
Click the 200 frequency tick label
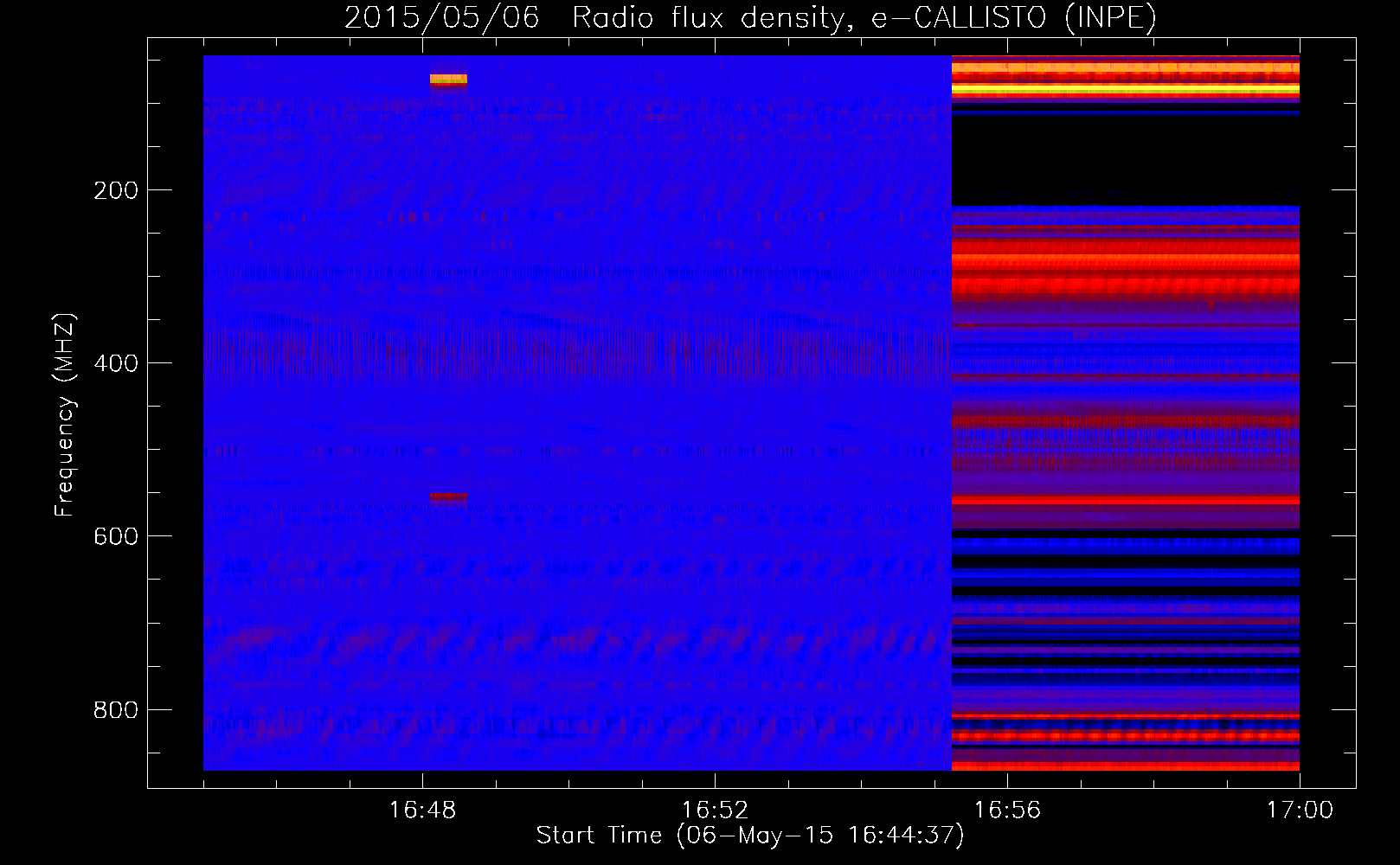(116, 190)
